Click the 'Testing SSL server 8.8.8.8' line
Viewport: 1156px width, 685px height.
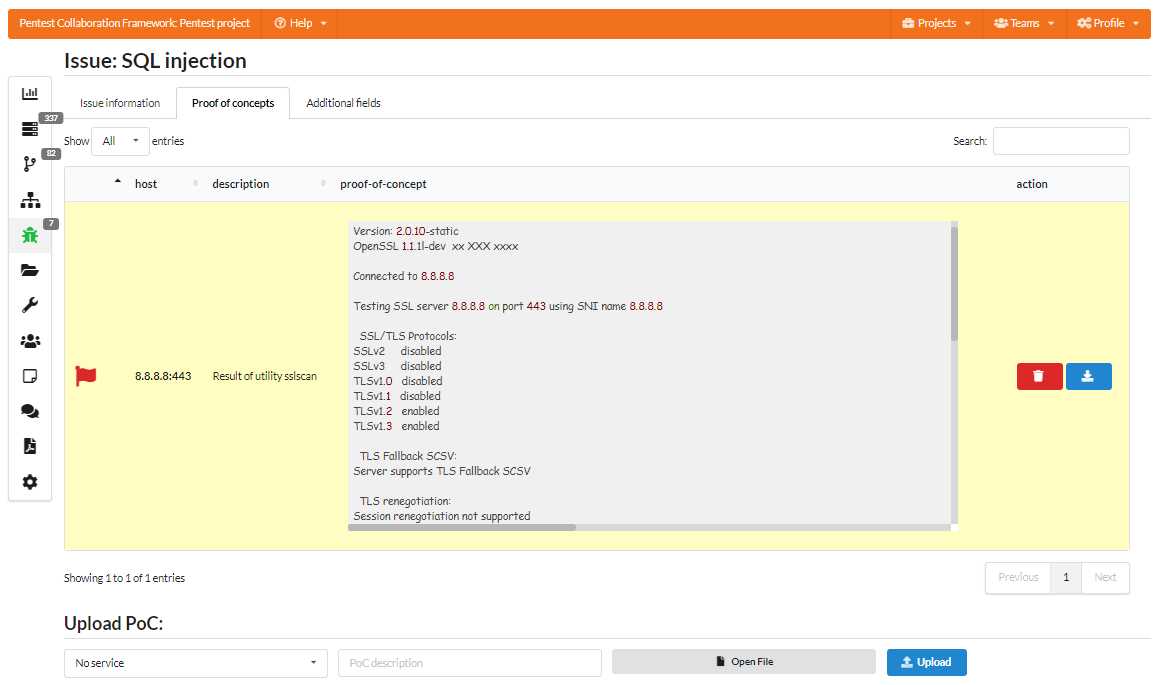pyautogui.click(x=508, y=306)
